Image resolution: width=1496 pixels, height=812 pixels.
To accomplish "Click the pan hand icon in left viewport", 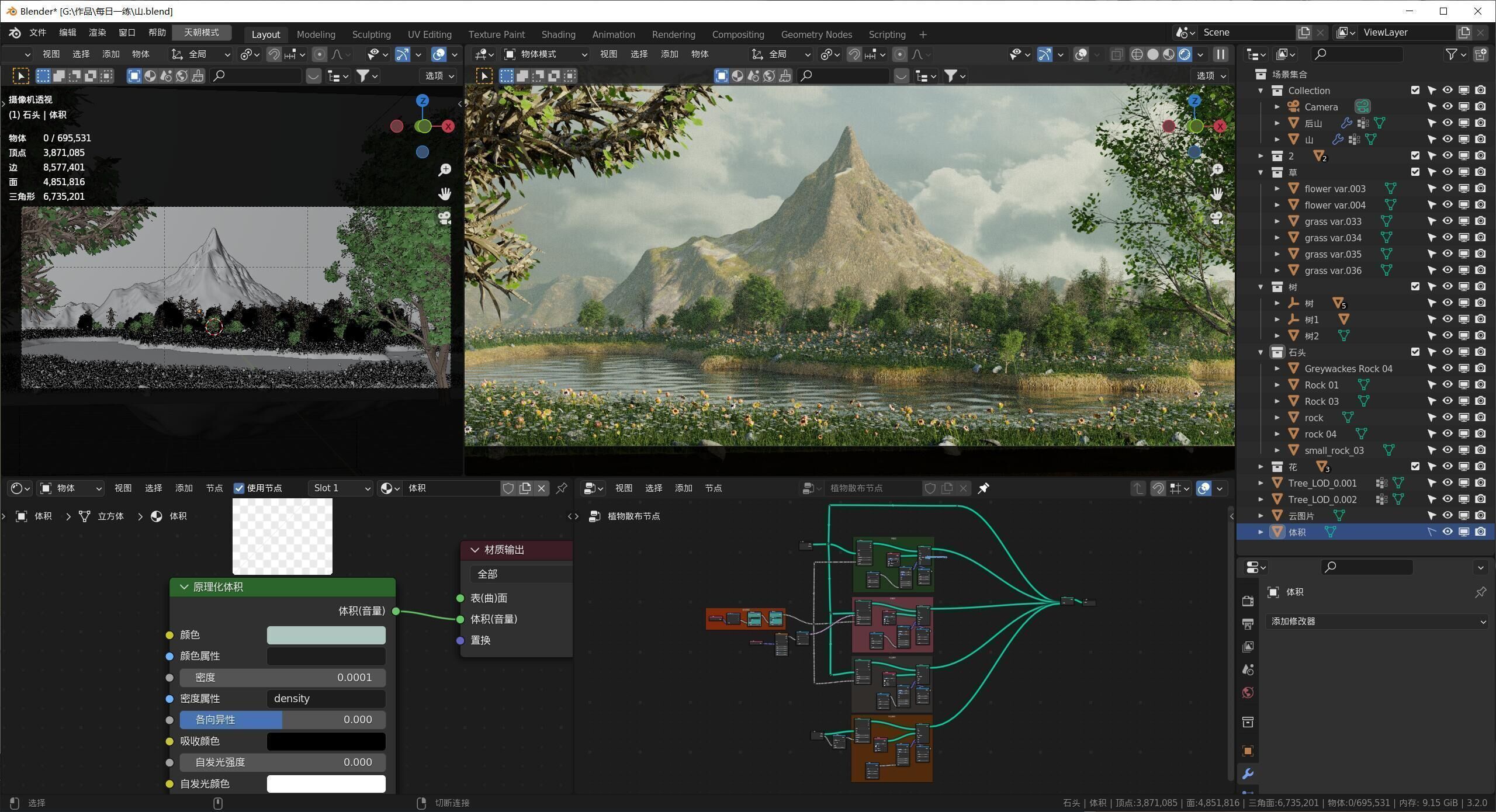I will coord(445,194).
